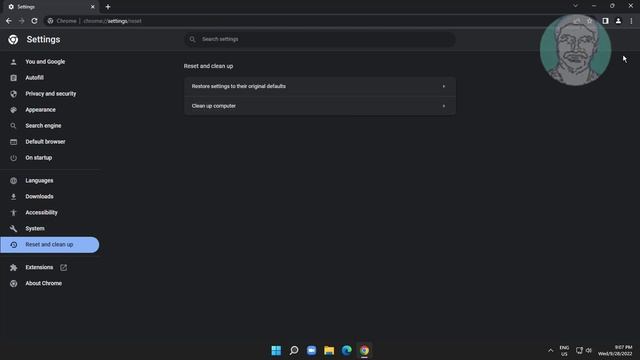Click the System wrench icon
This screenshot has width=640, height=360.
(13, 229)
